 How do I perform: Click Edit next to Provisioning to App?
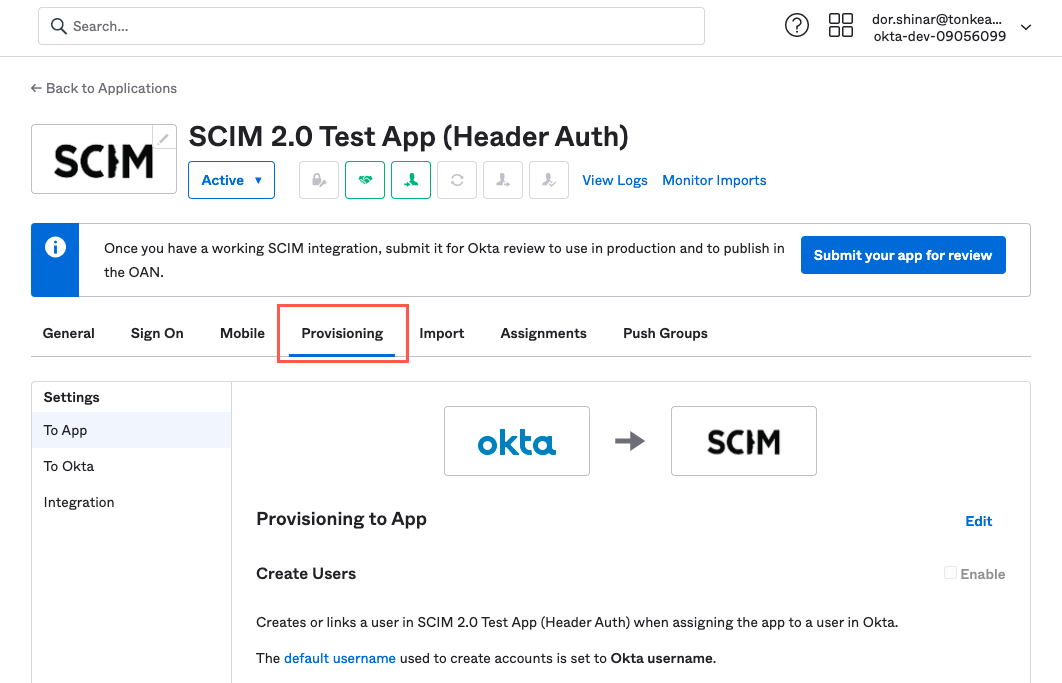point(978,521)
